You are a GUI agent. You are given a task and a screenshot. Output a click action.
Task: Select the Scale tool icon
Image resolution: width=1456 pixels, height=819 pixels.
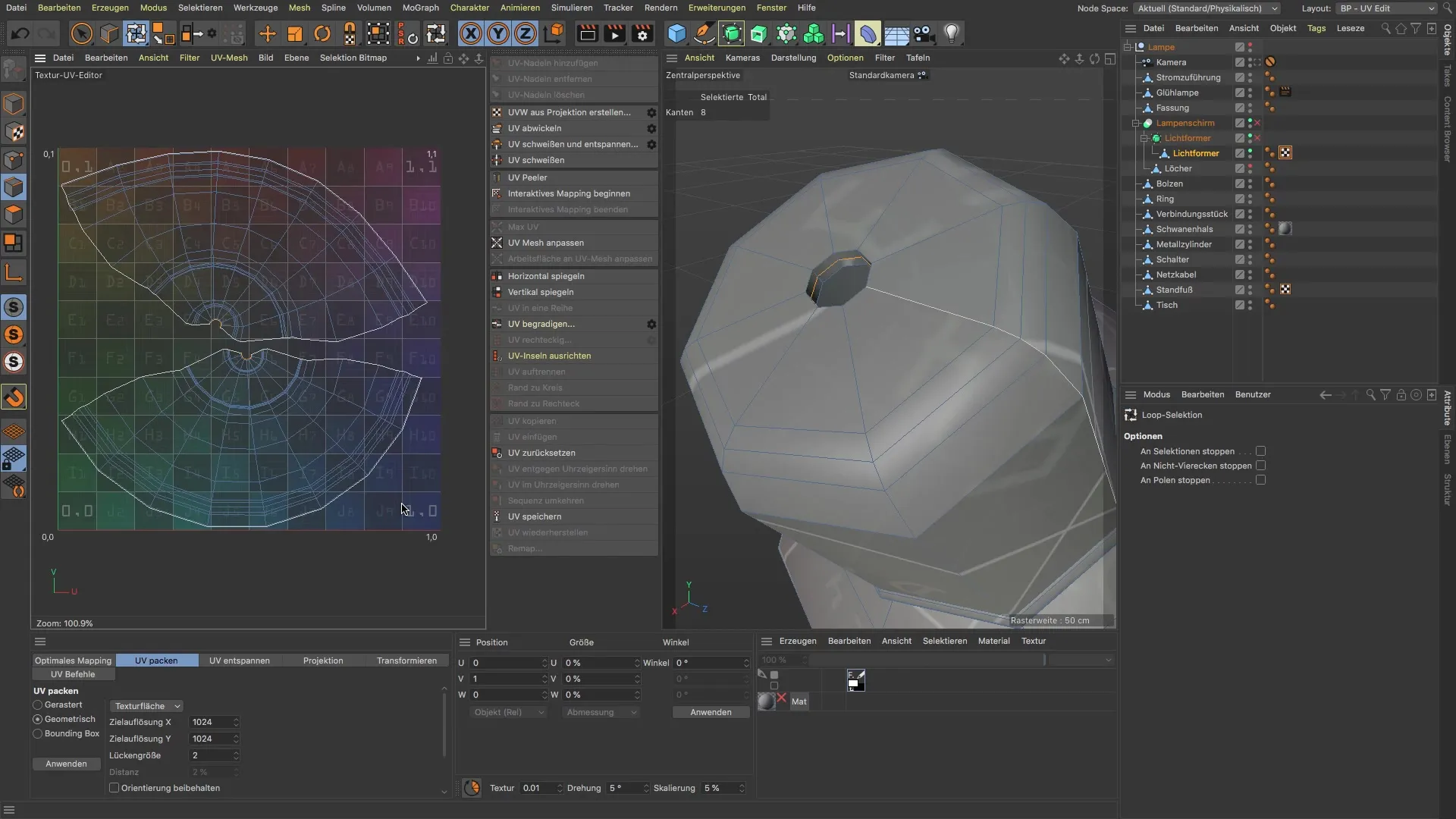(294, 33)
